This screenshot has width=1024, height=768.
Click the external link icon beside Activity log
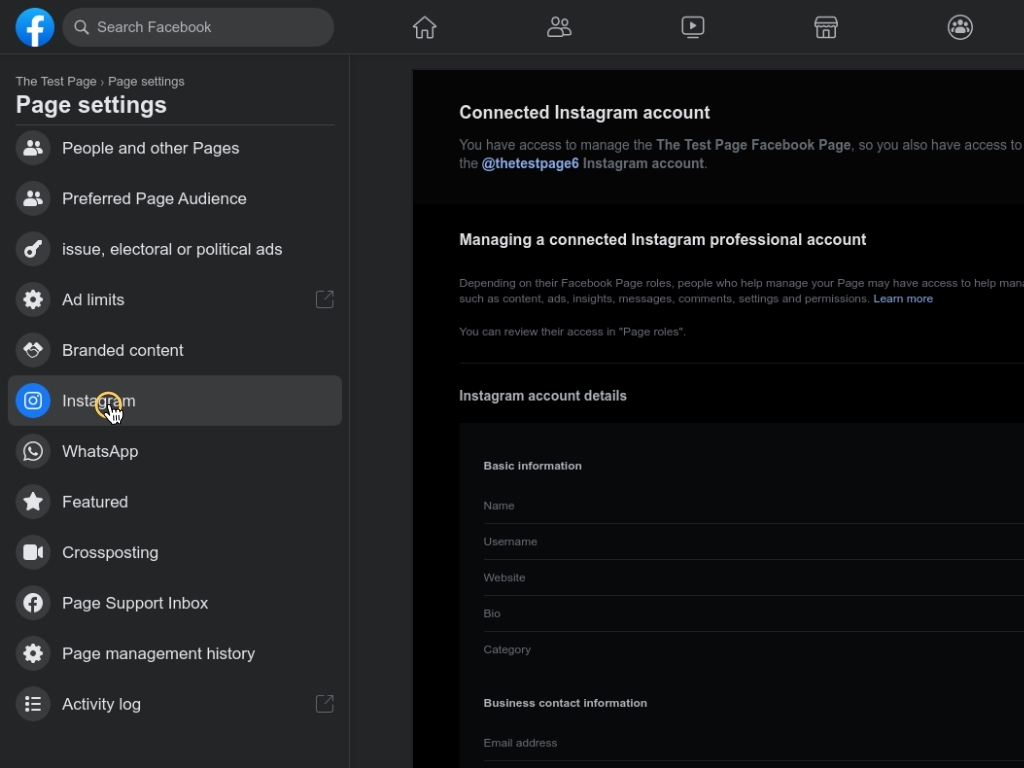(x=325, y=703)
